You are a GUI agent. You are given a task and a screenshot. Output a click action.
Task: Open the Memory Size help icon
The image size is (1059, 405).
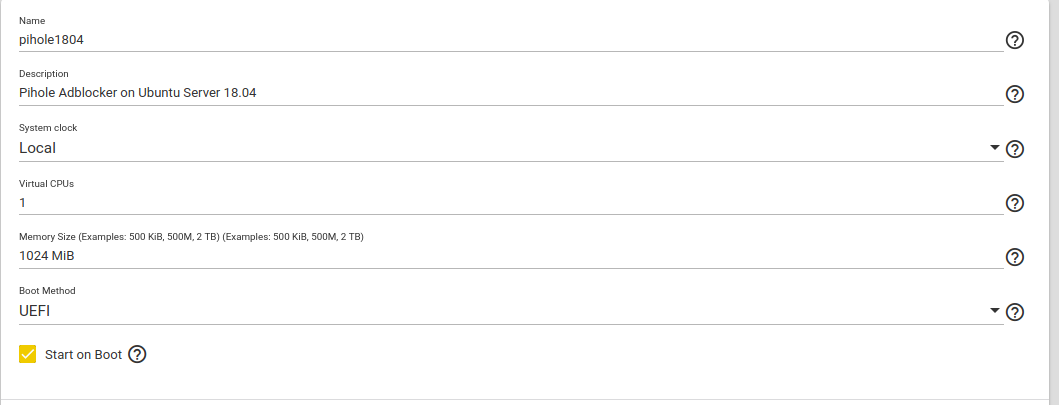(x=1014, y=257)
